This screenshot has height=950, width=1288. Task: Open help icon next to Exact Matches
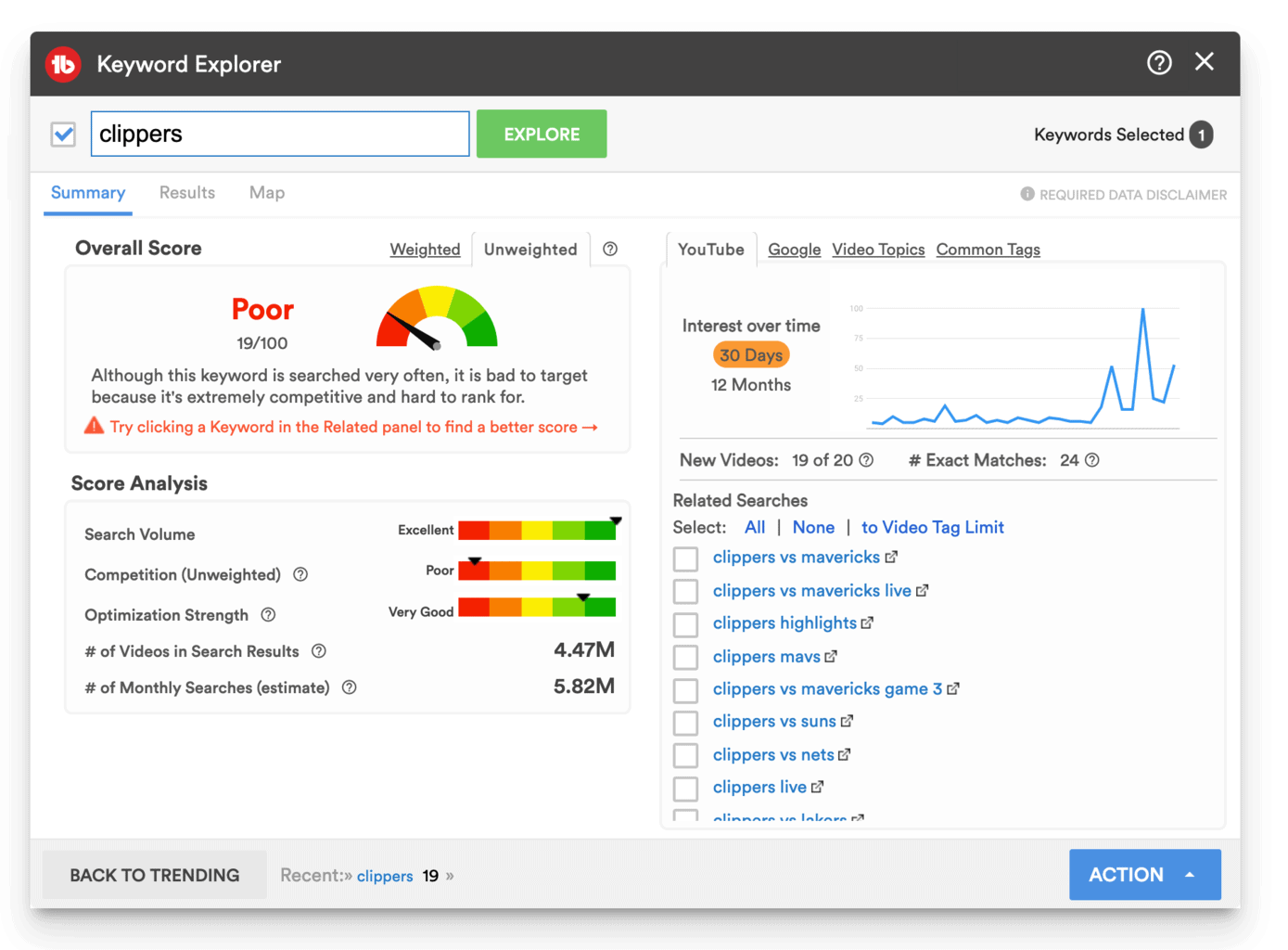tap(1092, 460)
